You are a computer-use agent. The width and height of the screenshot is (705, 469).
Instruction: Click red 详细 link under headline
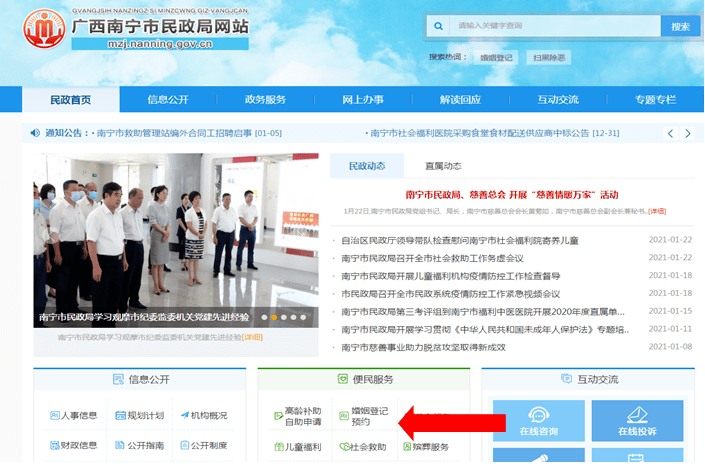click(x=657, y=211)
